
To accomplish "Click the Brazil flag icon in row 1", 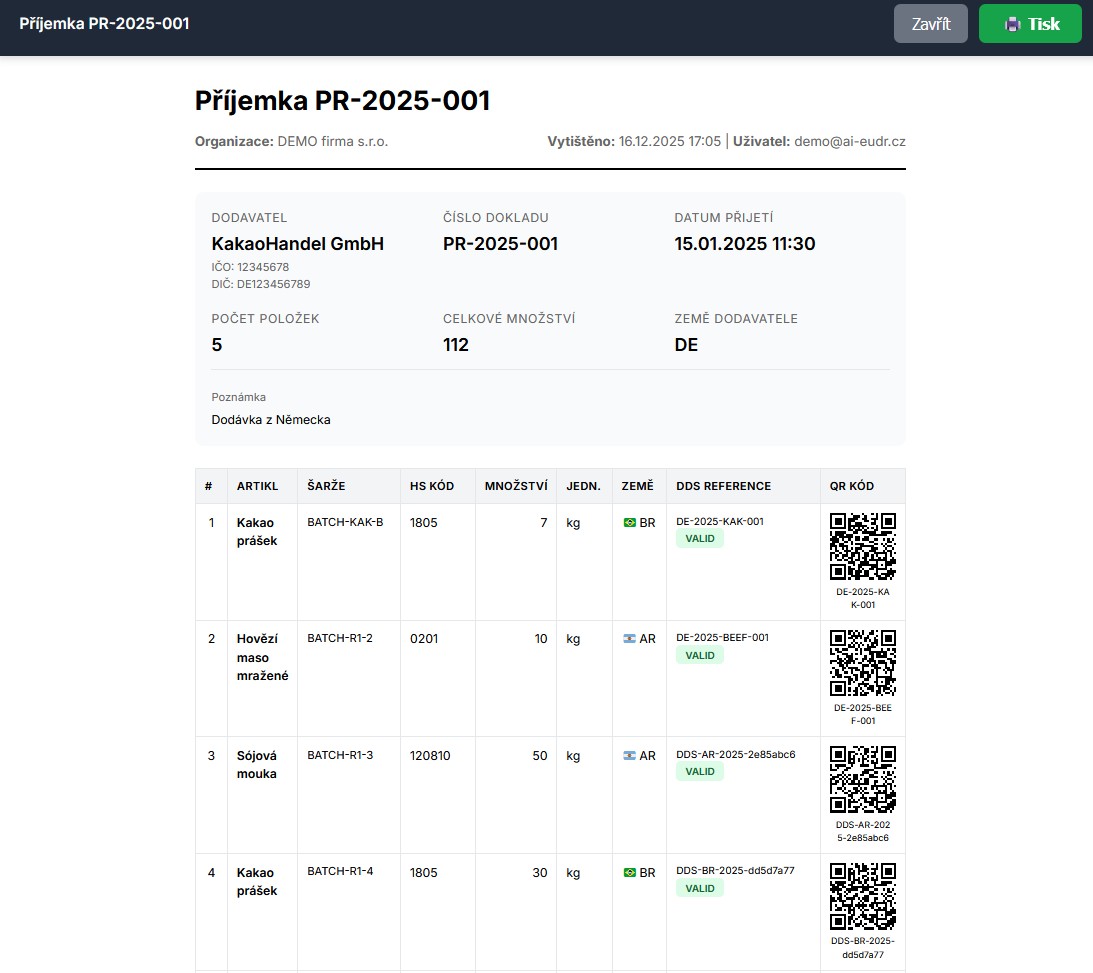I will point(630,522).
